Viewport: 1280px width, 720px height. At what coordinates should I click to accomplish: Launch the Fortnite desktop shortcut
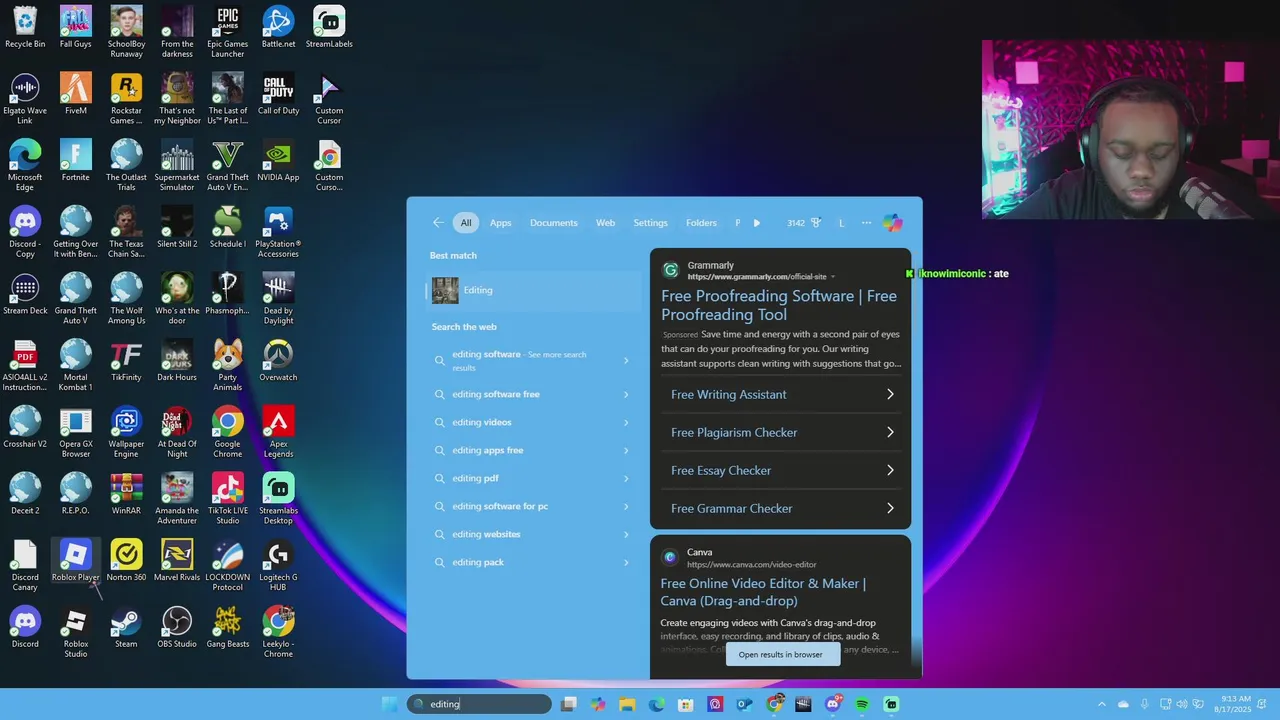(x=76, y=161)
